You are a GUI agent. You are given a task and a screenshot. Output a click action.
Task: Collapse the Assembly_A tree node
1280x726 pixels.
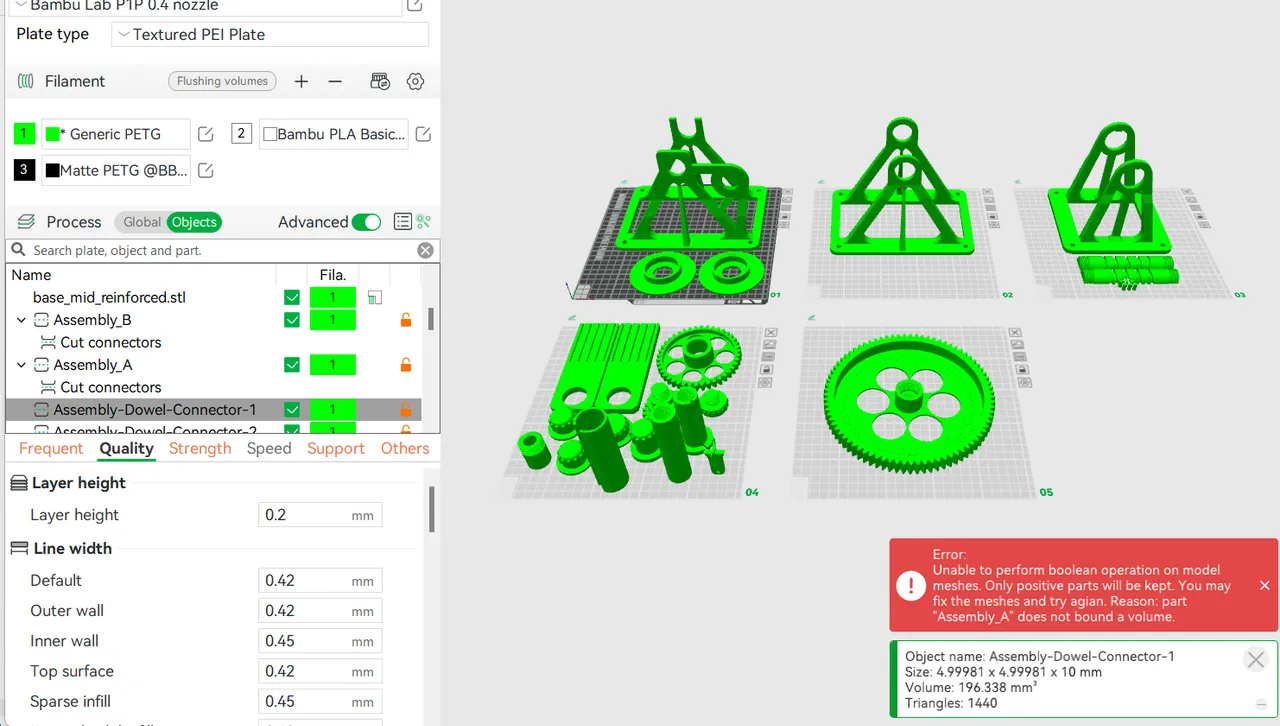pyautogui.click(x=21, y=365)
